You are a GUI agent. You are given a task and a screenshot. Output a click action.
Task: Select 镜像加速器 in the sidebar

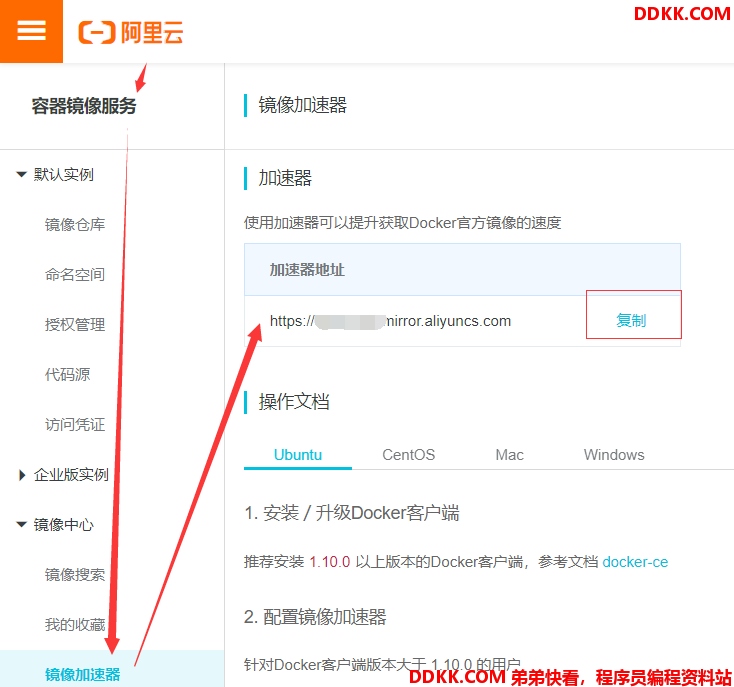pos(83,674)
